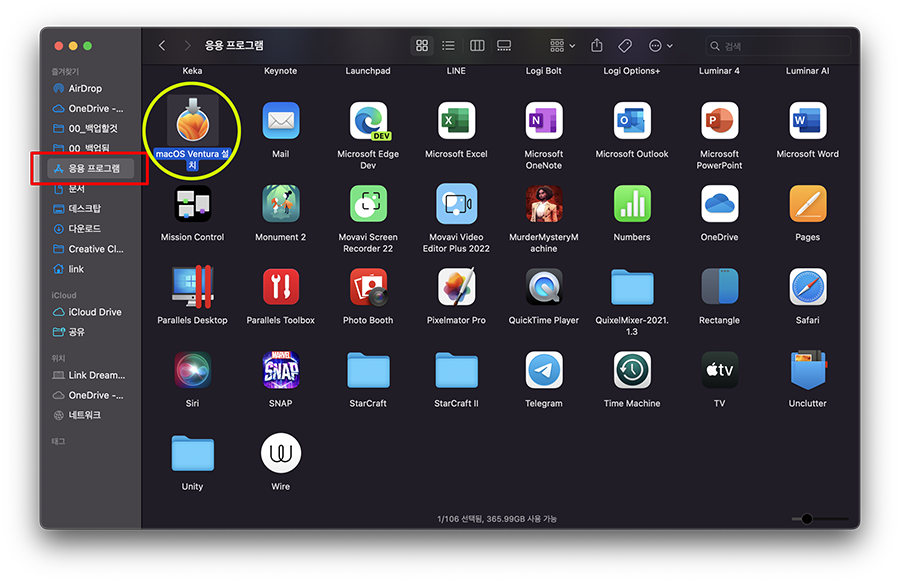
Task: Select the Unity folder
Action: point(193,453)
